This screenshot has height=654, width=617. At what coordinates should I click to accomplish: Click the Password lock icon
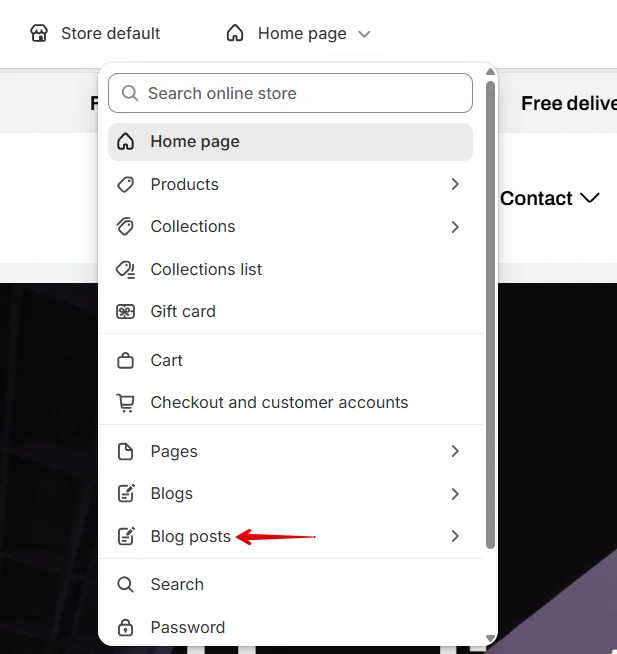(x=126, y=627)
